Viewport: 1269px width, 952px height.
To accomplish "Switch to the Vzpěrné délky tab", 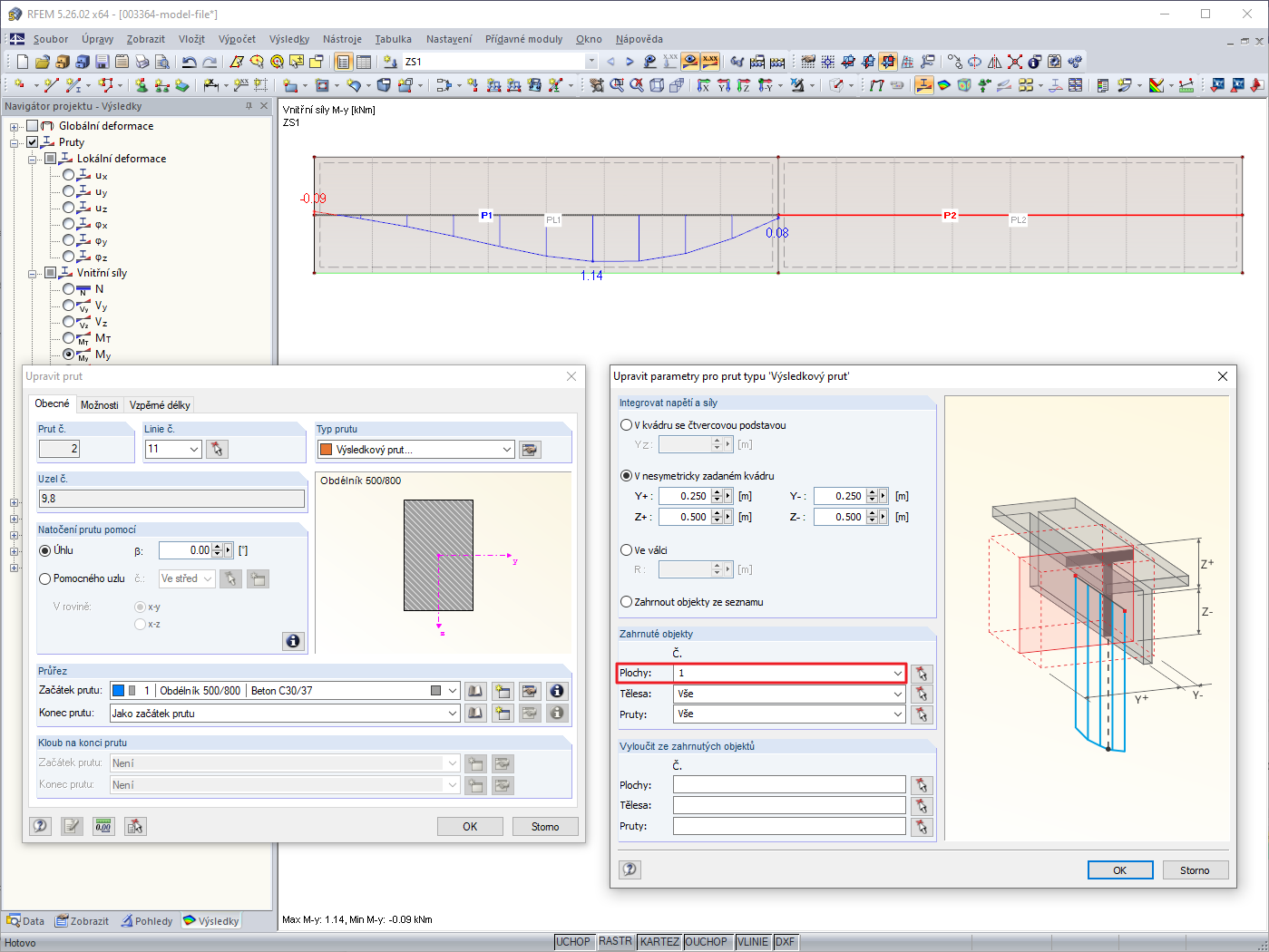I will [x=160, y=405].
